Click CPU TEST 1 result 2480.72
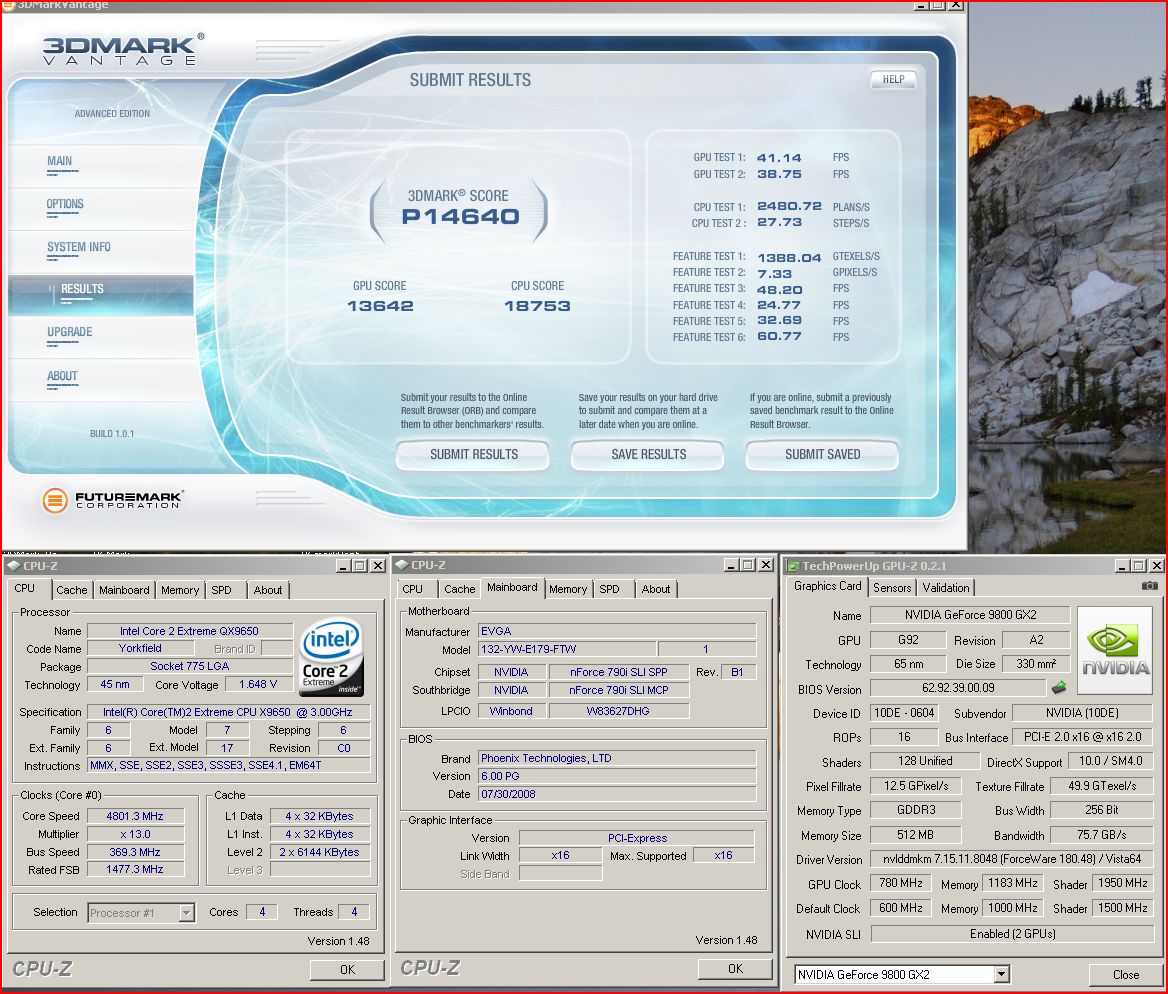 pos(789,206)
